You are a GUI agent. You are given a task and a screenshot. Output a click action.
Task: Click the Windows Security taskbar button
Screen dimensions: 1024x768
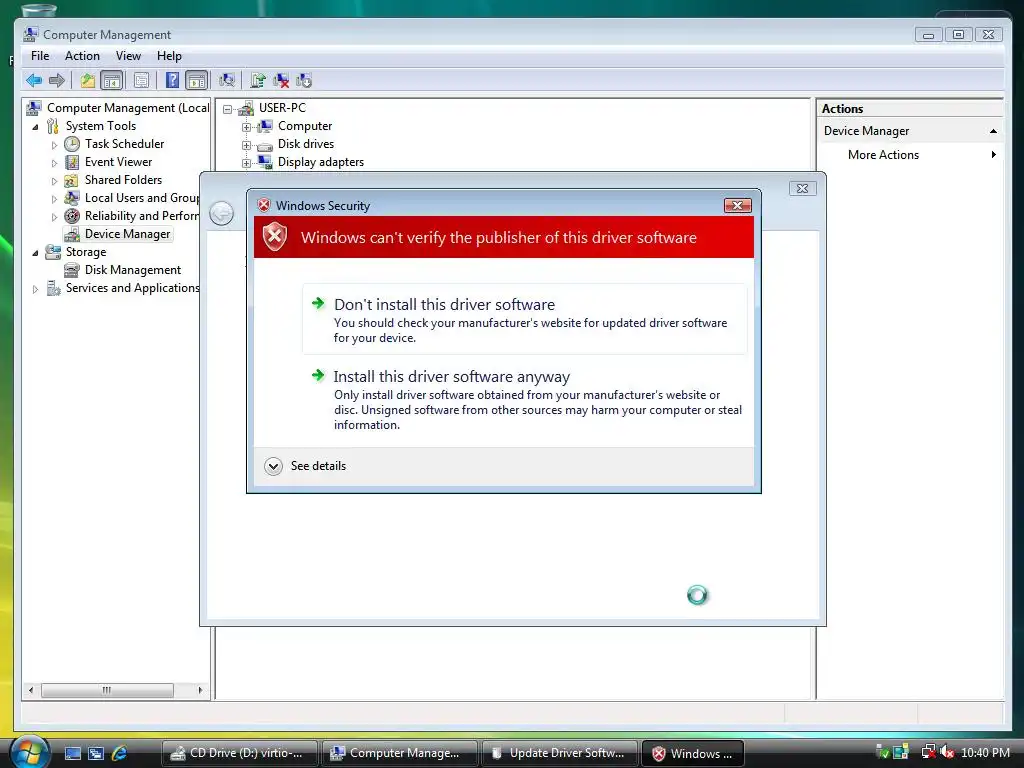693,753
